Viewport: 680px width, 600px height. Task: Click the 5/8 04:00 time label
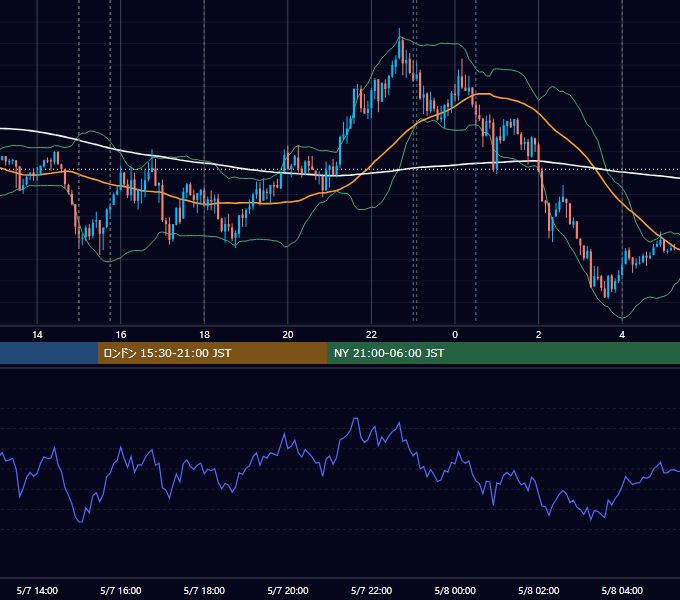(622, 590)
